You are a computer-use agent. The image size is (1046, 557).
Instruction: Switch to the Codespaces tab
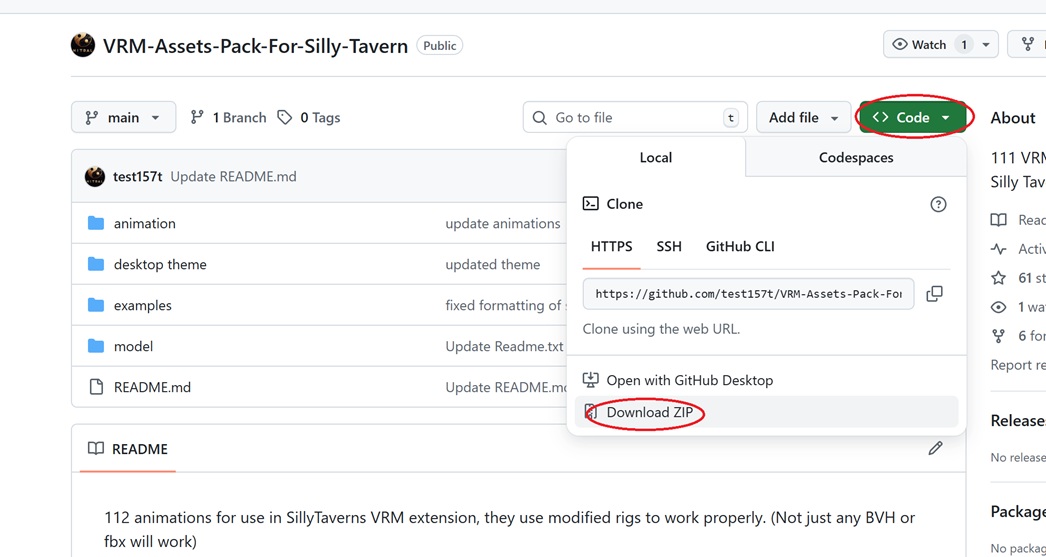click(x=855, y=158)
